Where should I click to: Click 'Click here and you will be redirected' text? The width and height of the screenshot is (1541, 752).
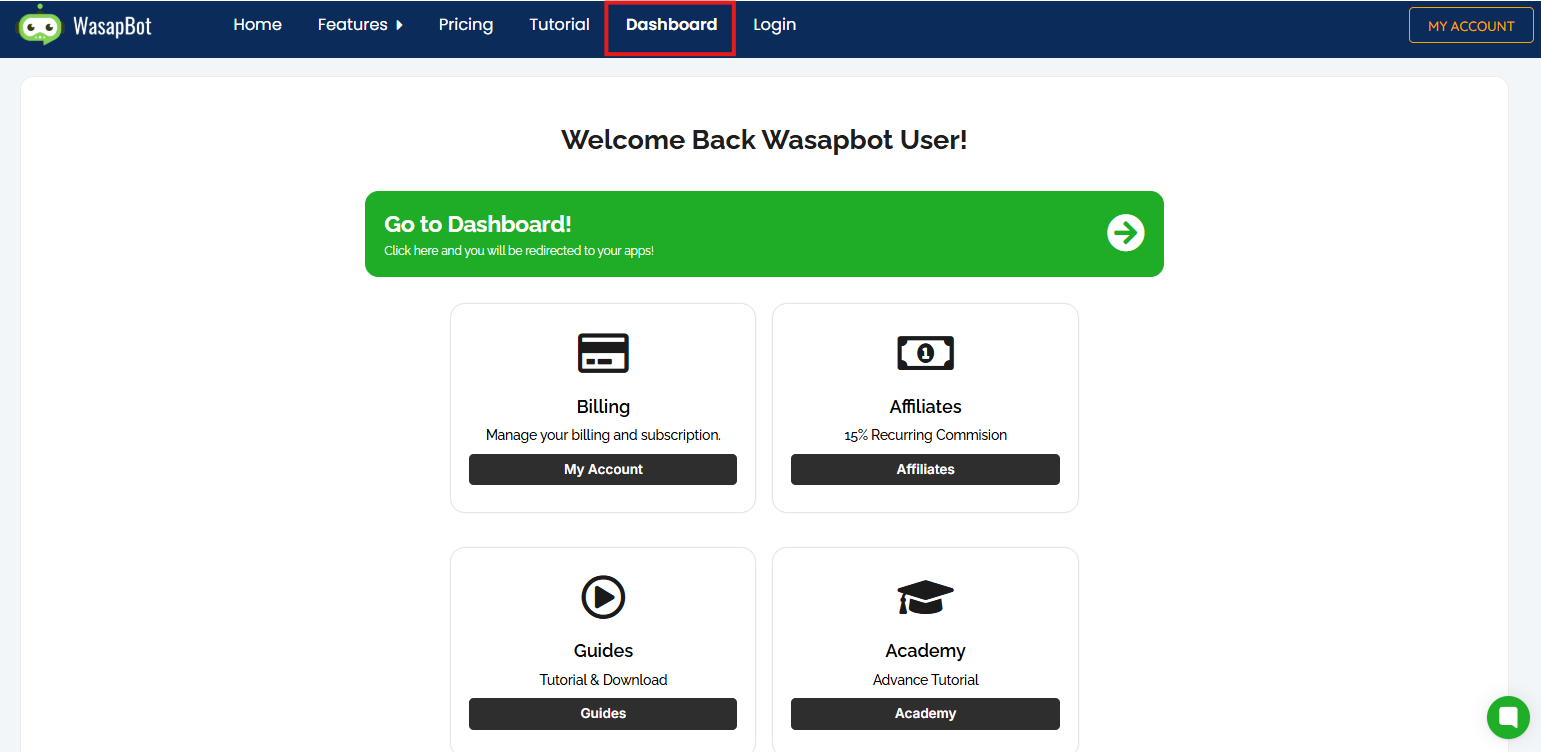[x=519, y=251]
